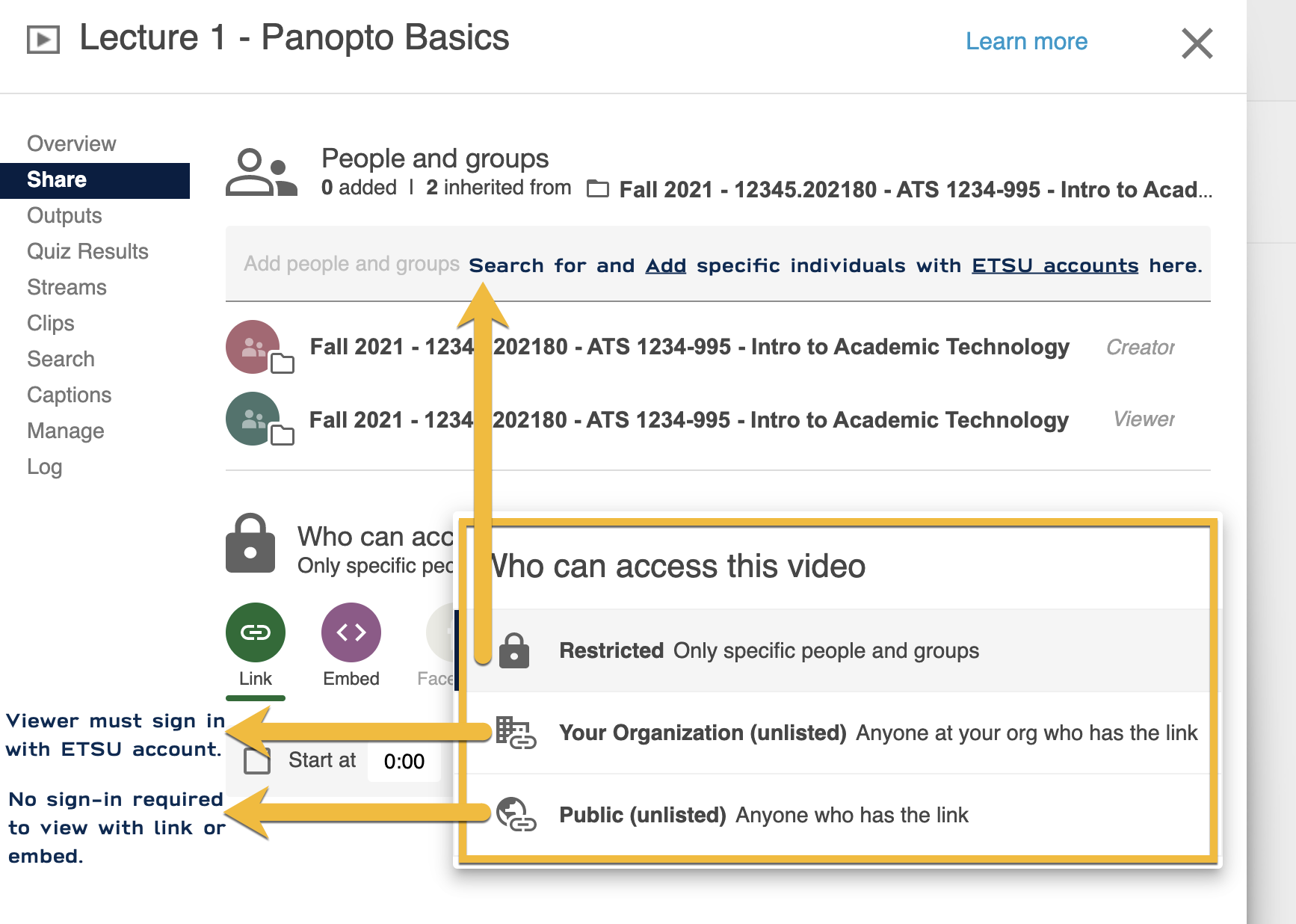
Task: Open the Learn more link
Action: 1025,41
